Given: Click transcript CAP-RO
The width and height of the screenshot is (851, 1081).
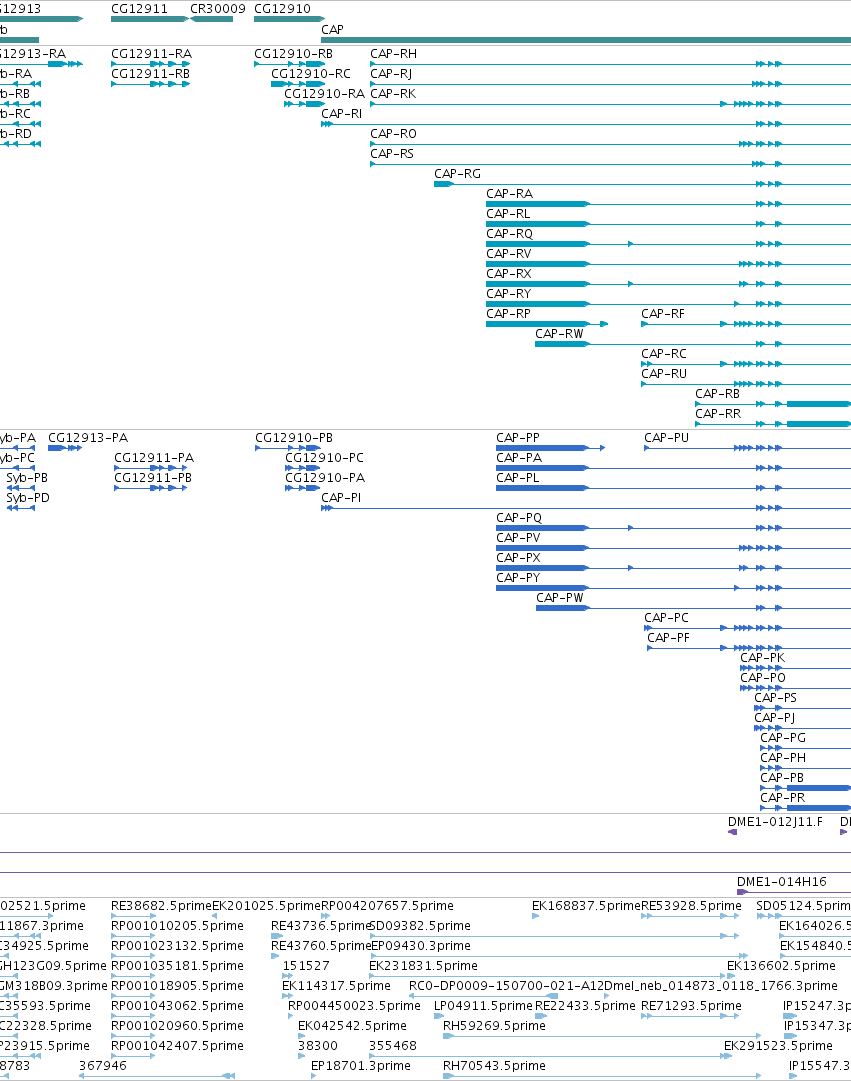Looking at the screenshot, I should (393, 134).
